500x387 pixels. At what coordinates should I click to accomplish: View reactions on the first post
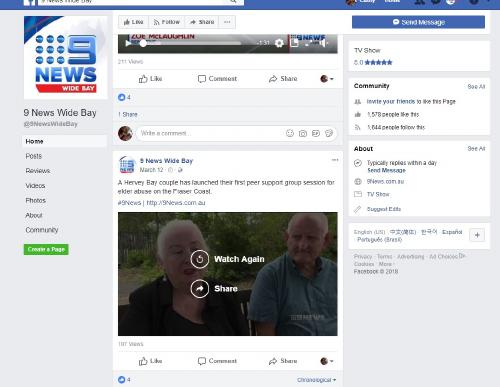pos(124,97)
